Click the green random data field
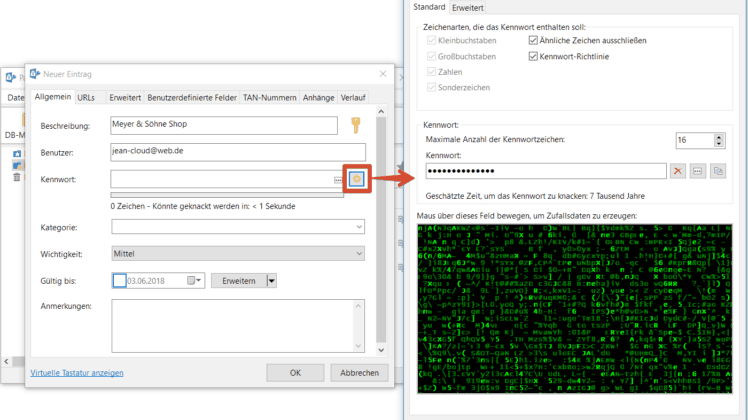The height and width of the screenshot is (420, 748). [x=574, y=308]
